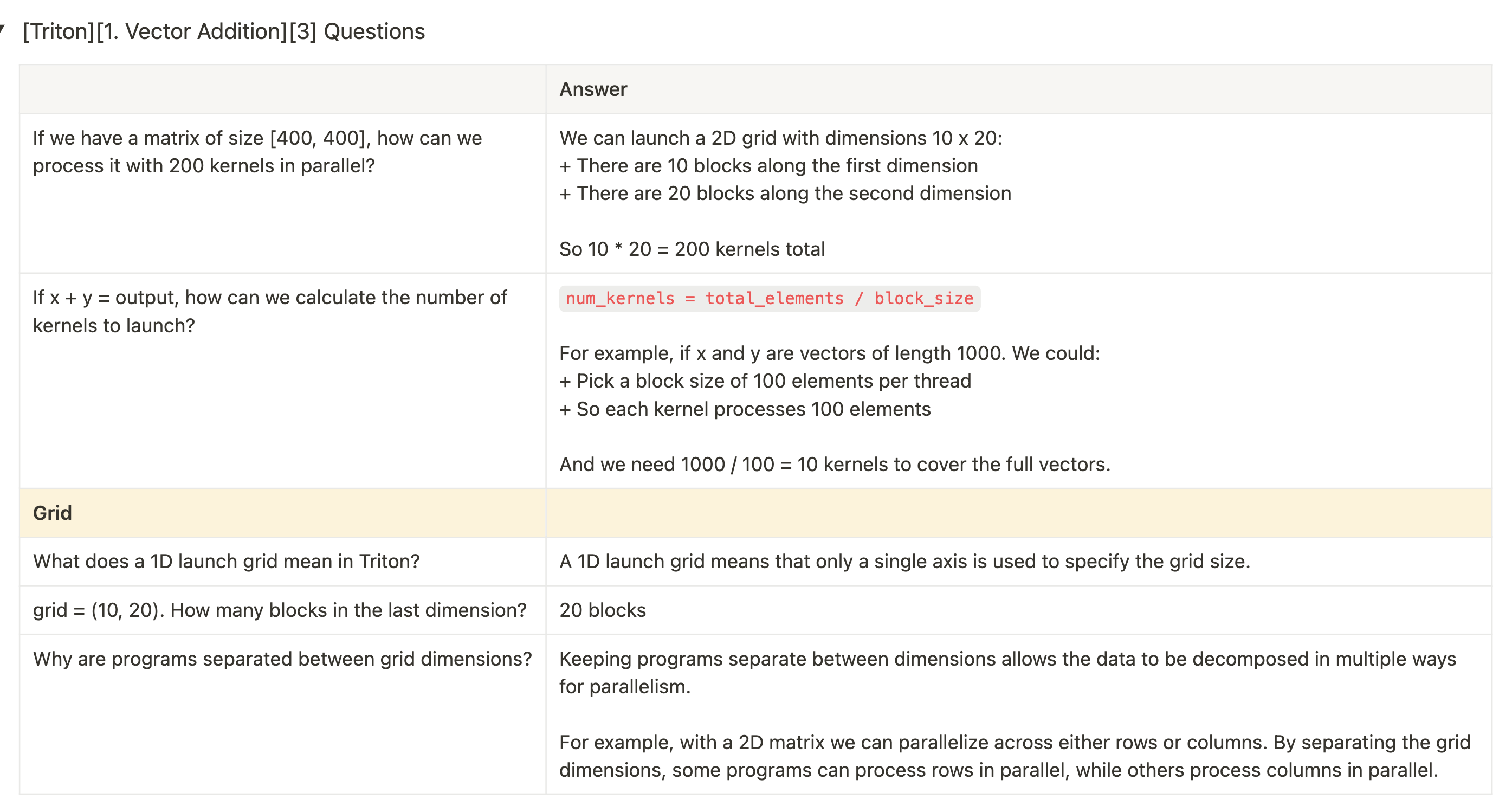
Task: Click the '2D matrix rows or columns' example paragraph
Action: tap(1013, 756)
